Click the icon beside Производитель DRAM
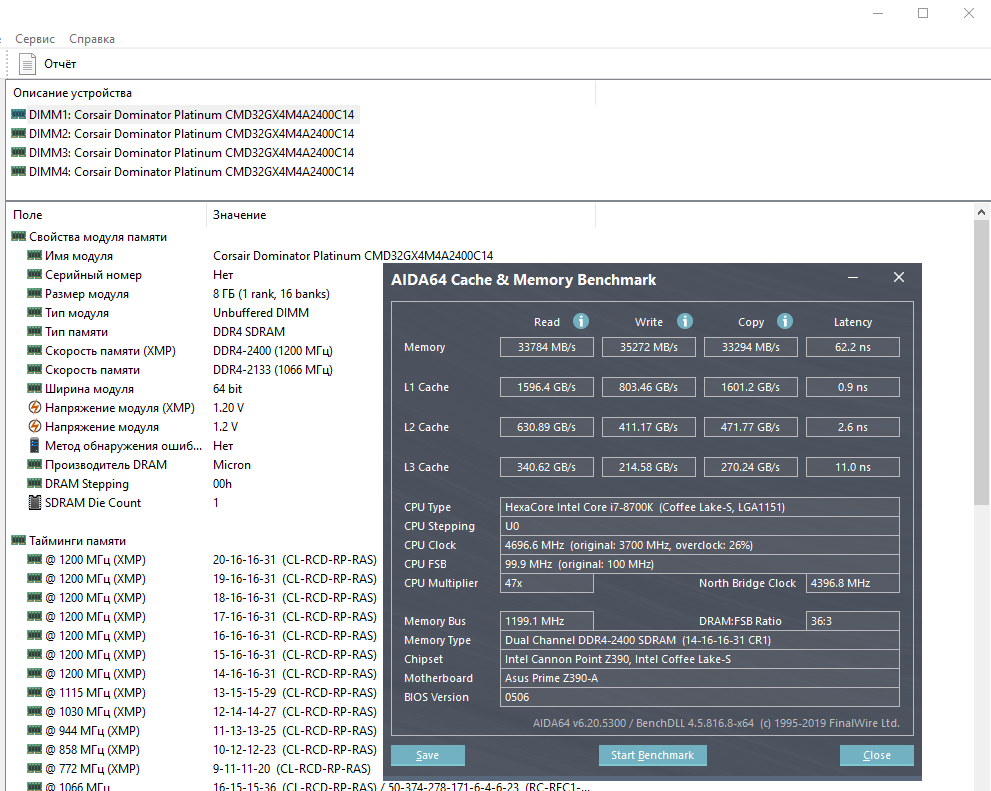The image size is (991, 791). [35, 464]
